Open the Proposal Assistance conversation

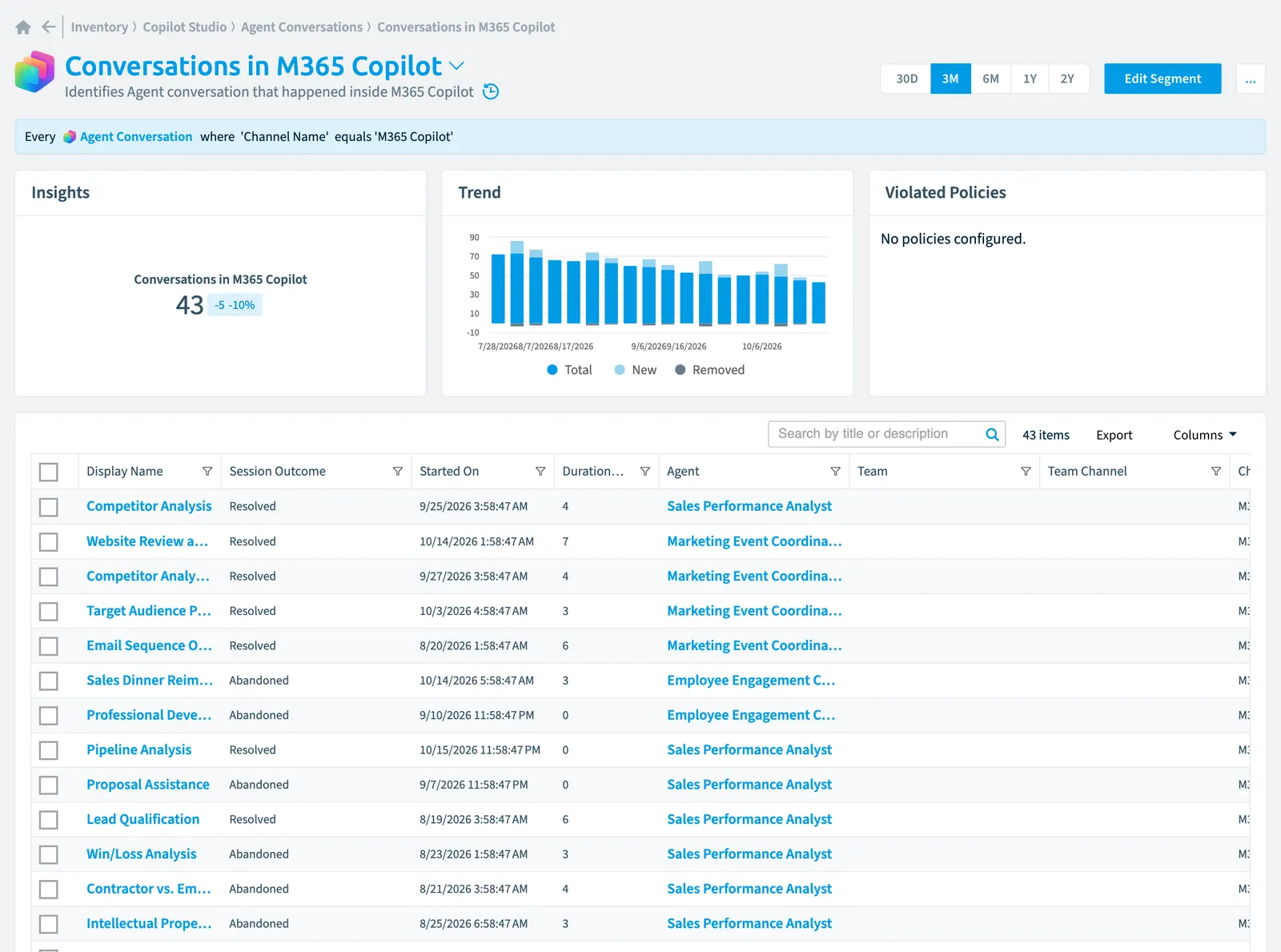point(148,785)
